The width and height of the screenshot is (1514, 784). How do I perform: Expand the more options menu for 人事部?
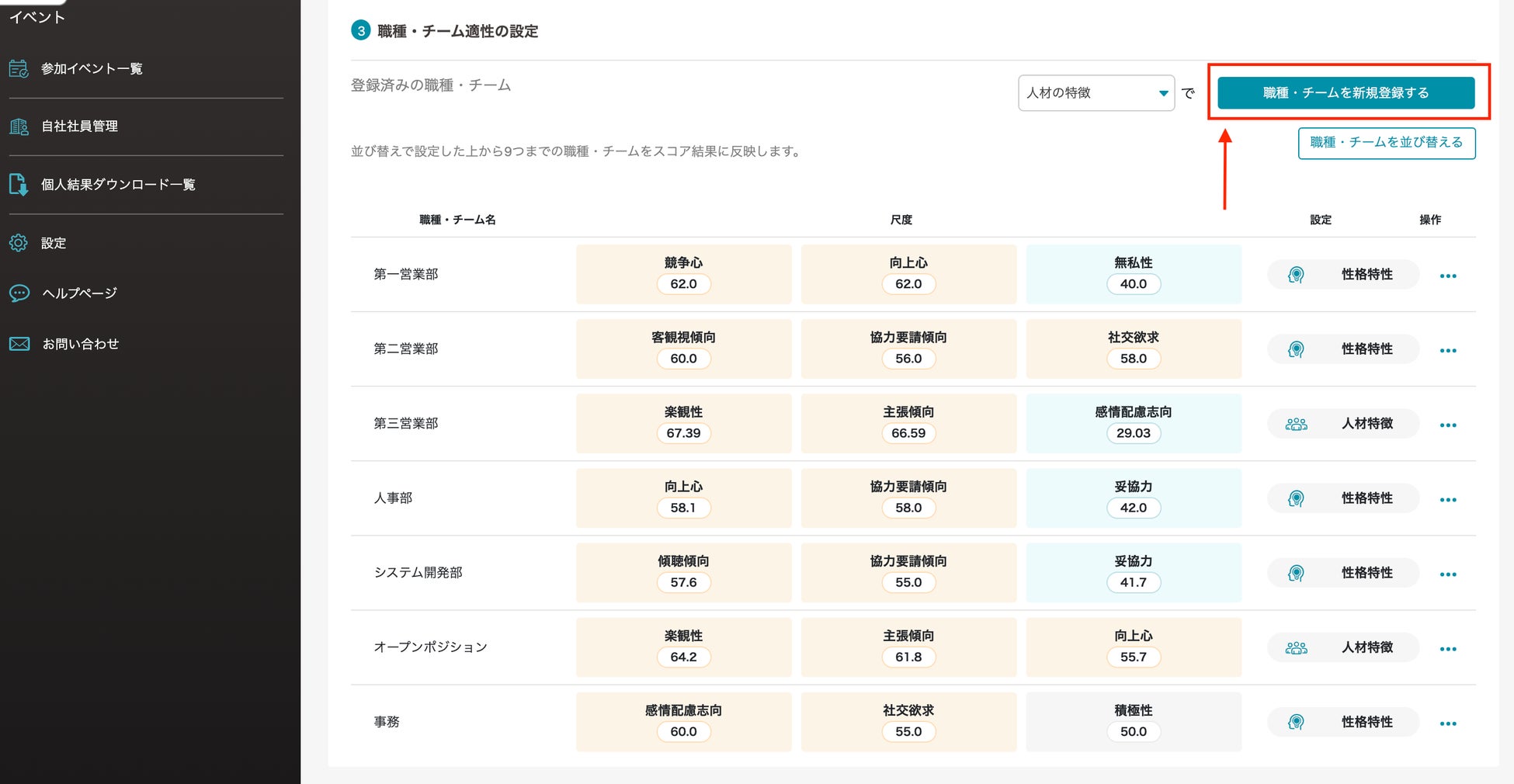[x=1447, y=499]
